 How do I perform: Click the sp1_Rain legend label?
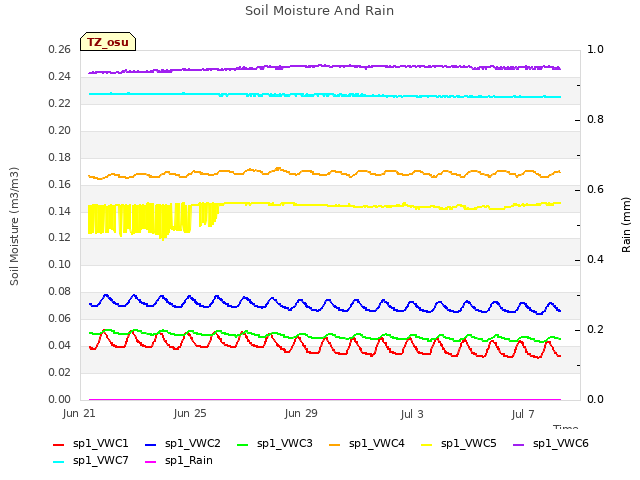[189, 461]
